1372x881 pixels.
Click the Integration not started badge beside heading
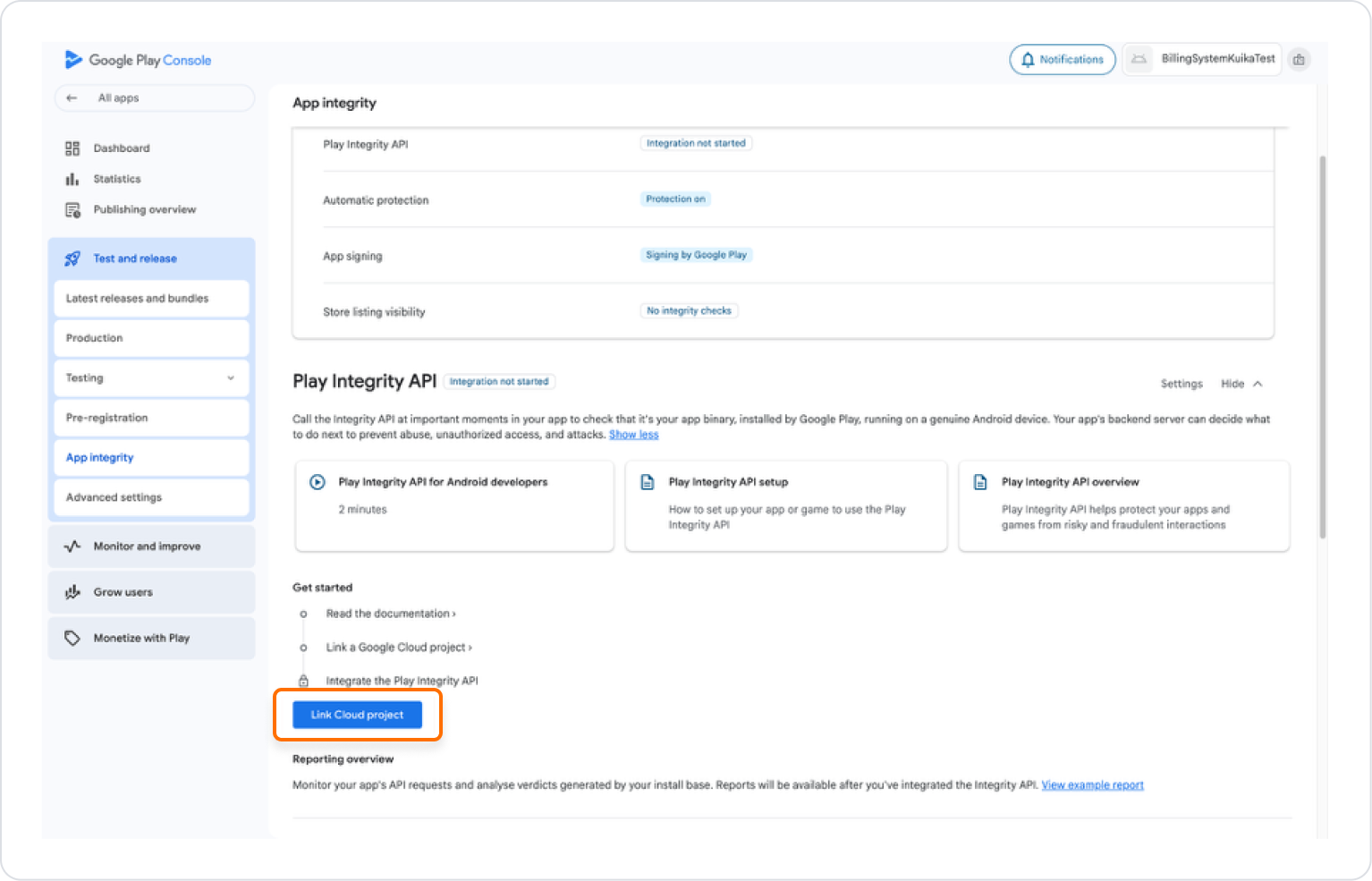click(x=499, y=382)
